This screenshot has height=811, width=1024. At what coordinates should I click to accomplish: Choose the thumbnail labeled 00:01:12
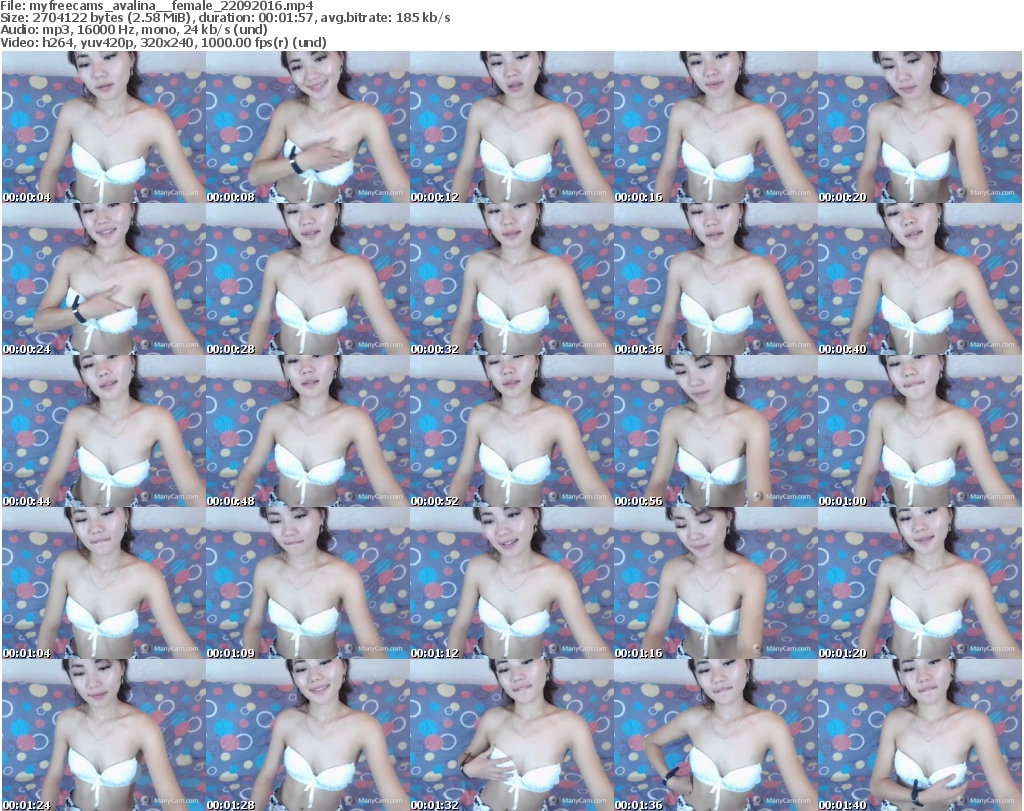tap(511, 583)
